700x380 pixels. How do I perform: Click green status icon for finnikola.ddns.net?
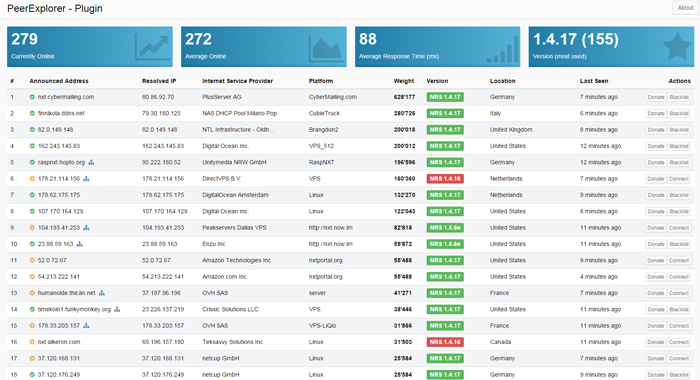tap(32, 113)
